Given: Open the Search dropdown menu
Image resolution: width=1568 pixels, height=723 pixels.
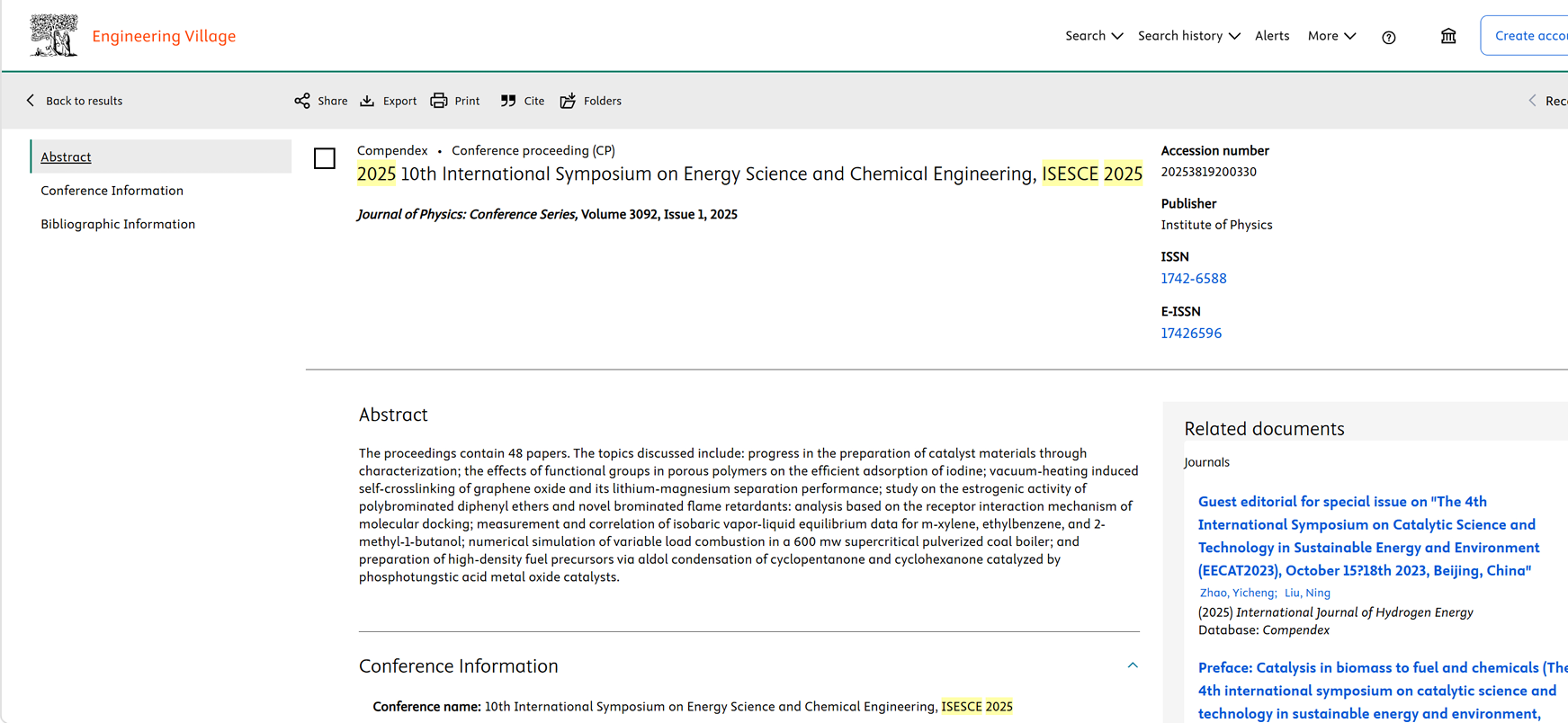Looking at the screenshot, I should 1094,36.
